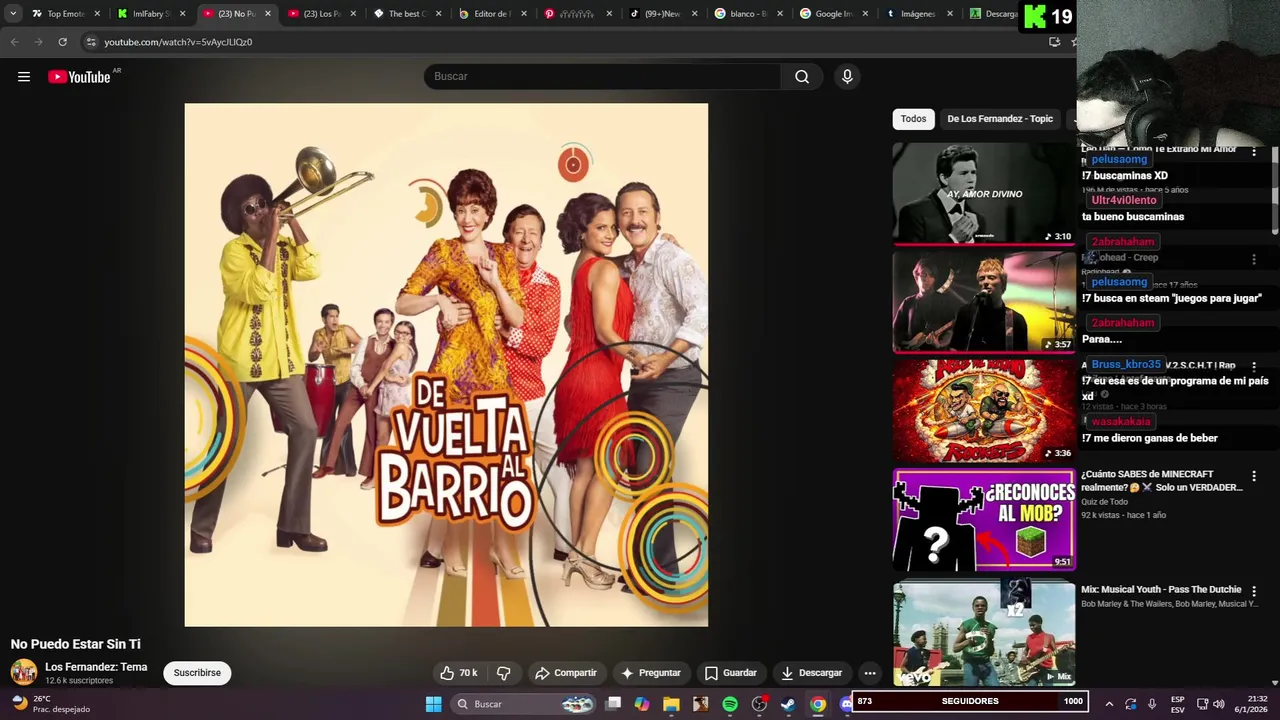Go back with browser back arrow
The height and width of the screenshot is (720, 1280).
coord(14,42)
